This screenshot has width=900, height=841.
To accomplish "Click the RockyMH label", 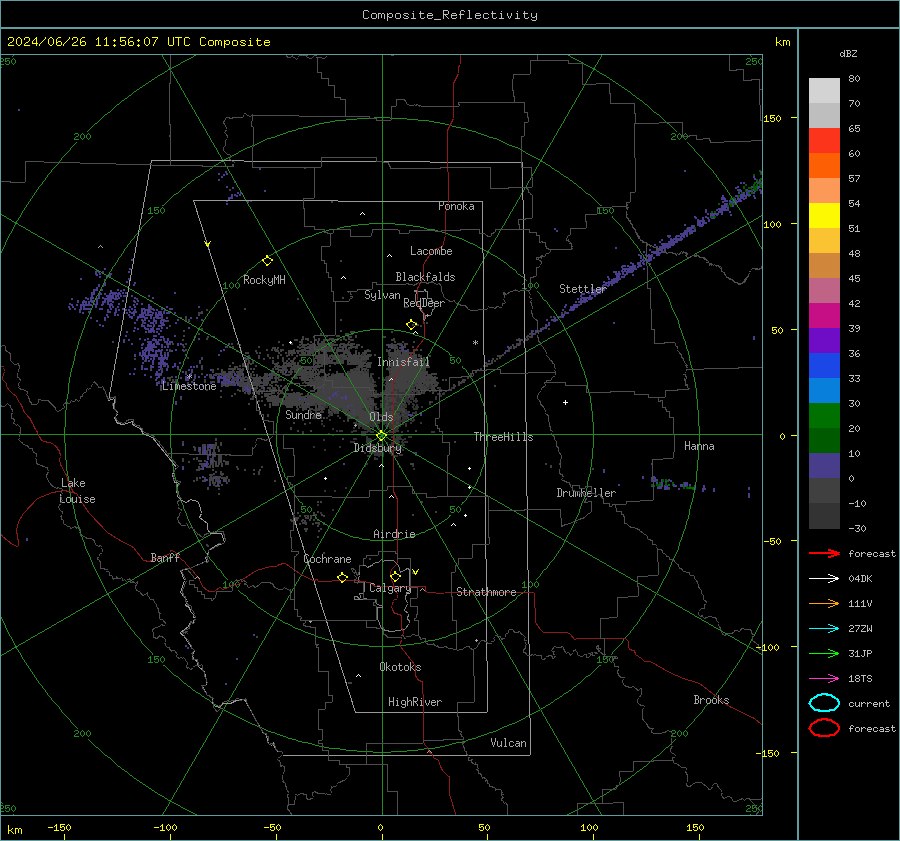I will [x=264, y=280].
